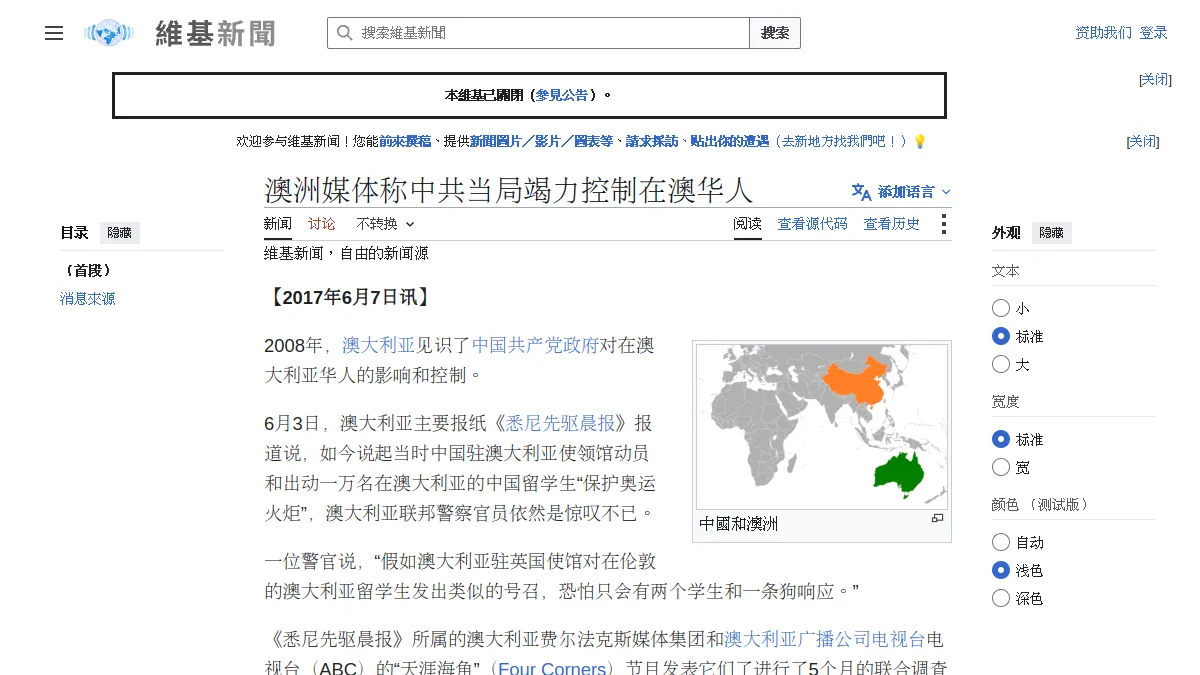This screenshot has width=1200, height=675.
Task: Select automatic color 自动 option
Action: click(x=1001, y=542)
